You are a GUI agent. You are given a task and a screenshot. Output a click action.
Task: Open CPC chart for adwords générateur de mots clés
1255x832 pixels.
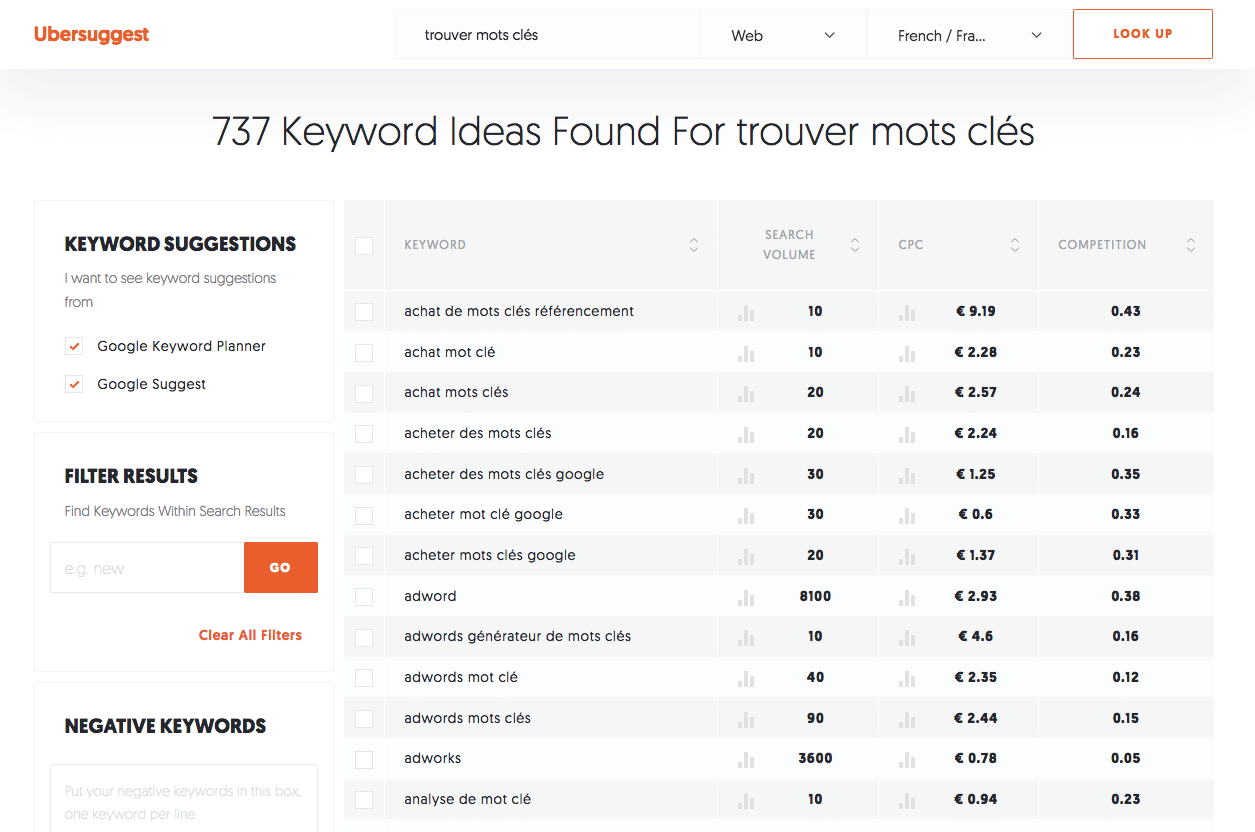pos(907,637)
